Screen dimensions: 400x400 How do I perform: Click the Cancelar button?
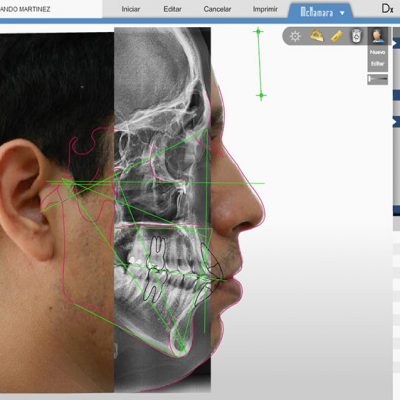[x=217, y=9]
